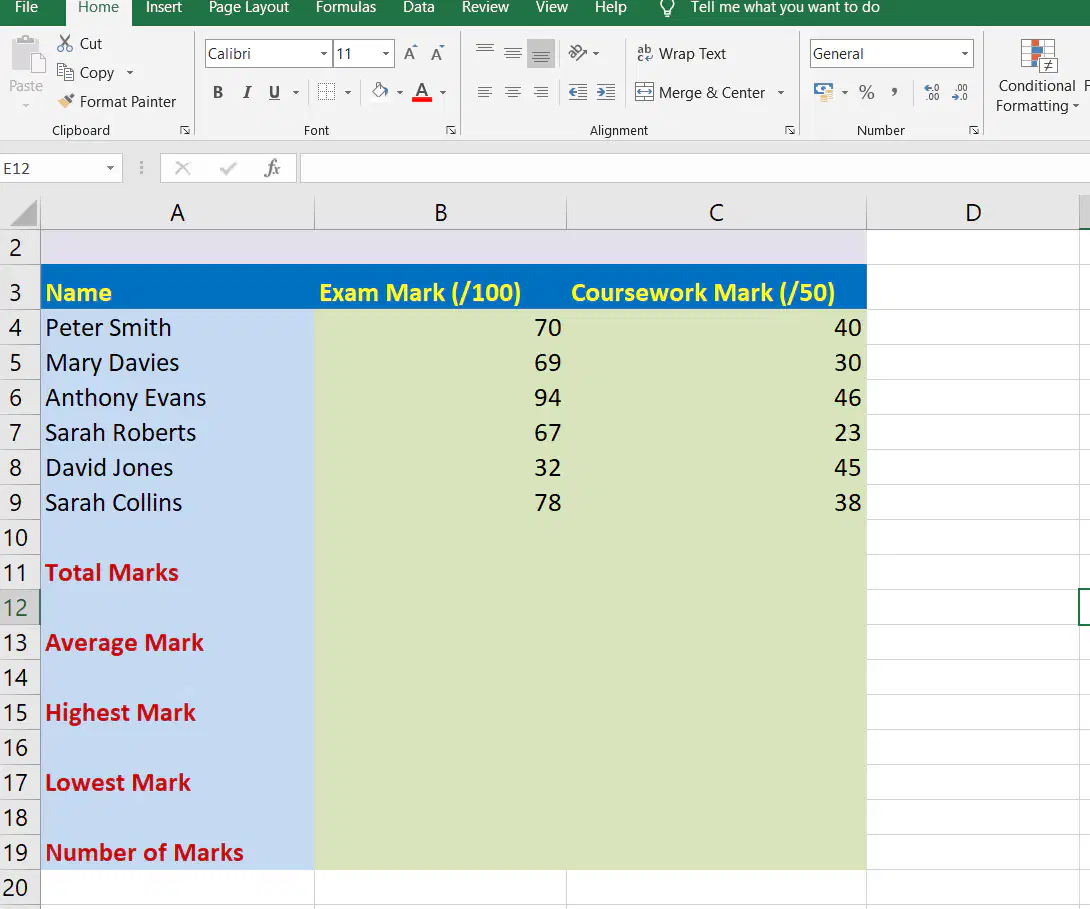Viewport: 1090px width, 909px height.
Task: Open the Alignment dialog launcher
Action: [790, 130]
